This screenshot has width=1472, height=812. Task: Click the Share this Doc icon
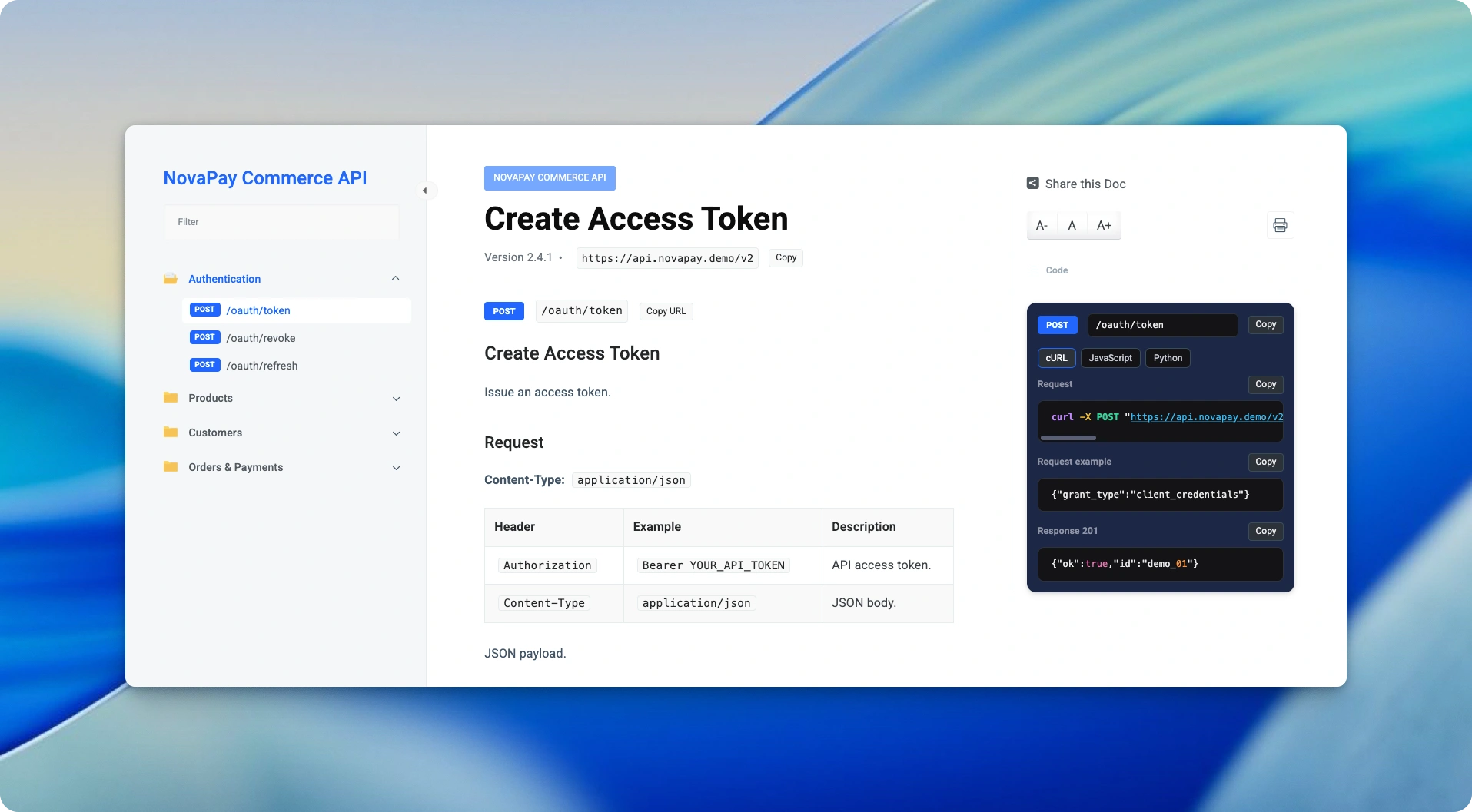[1032, 184]
